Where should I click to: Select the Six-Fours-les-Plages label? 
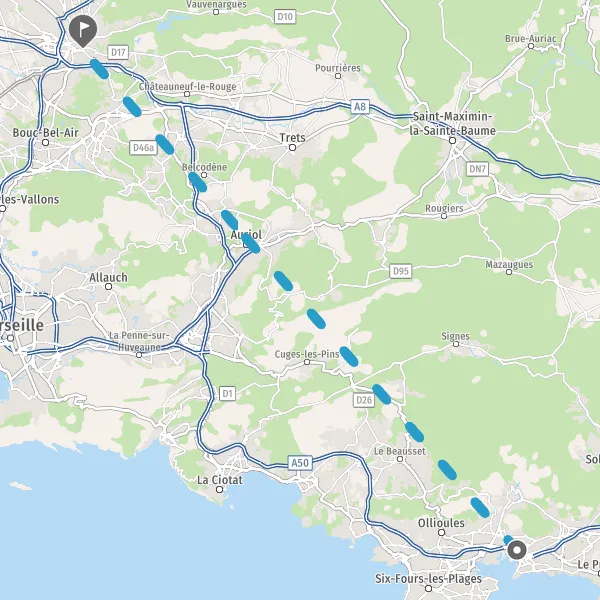(x=428, y=579)
